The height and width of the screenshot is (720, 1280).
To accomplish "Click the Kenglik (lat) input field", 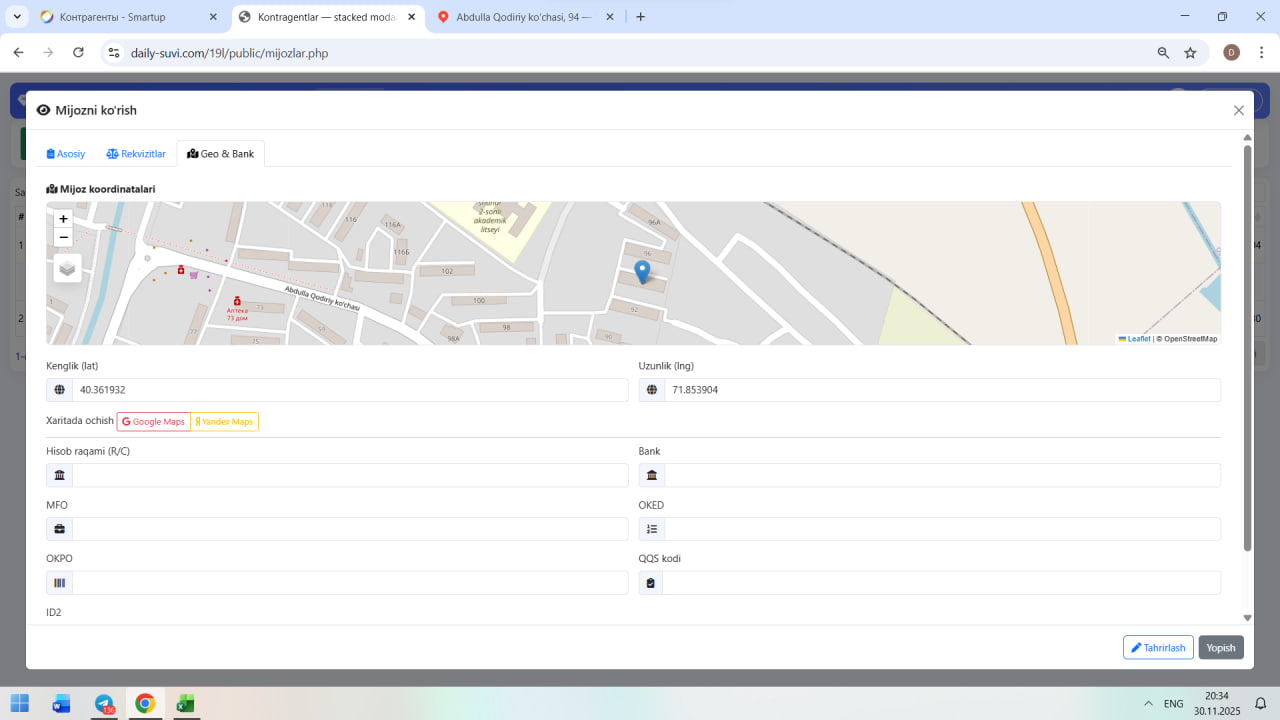I will pyautogui.click(x=349, y=390).
